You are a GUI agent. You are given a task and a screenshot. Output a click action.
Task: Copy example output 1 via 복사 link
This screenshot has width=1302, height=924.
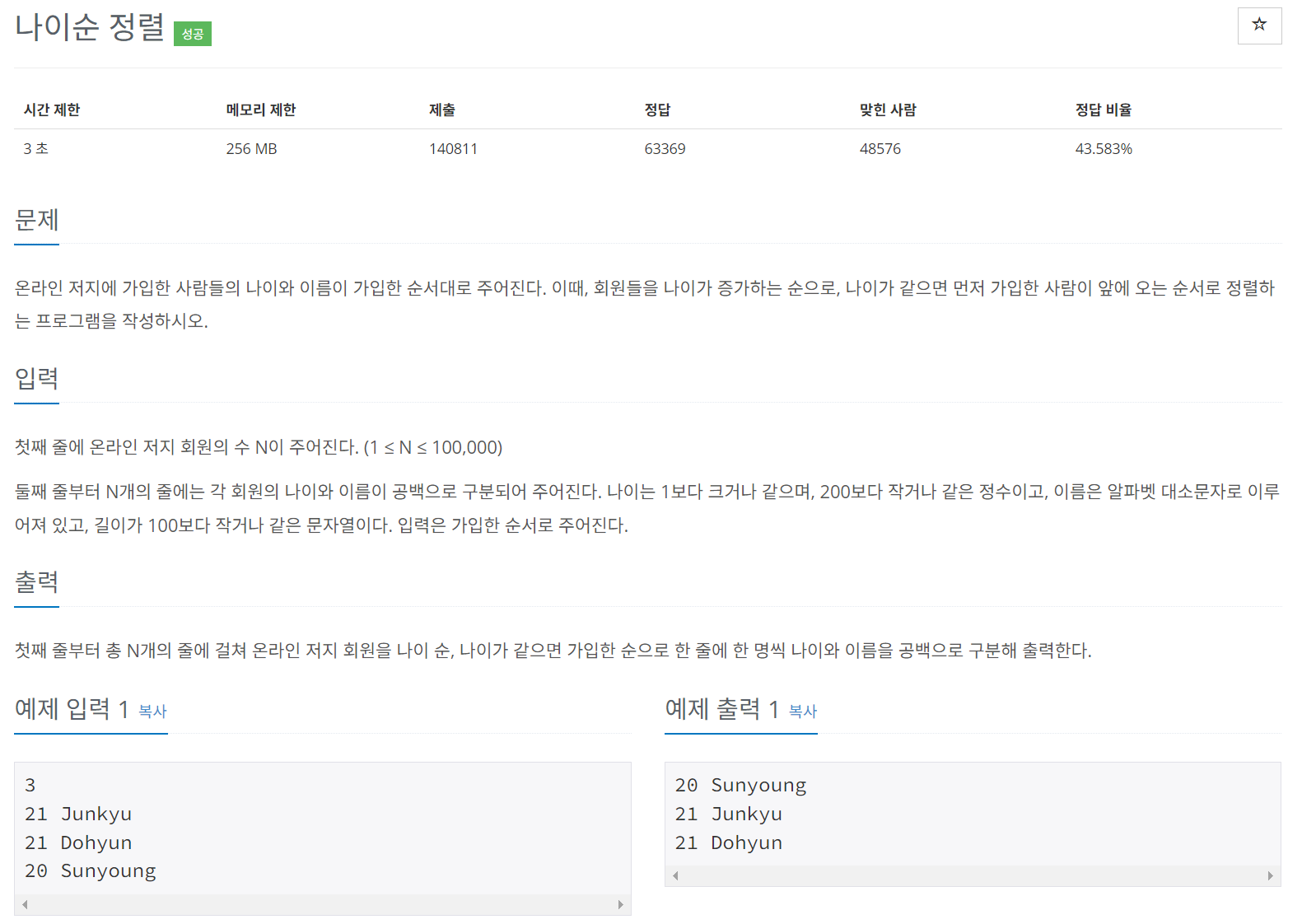(x=803, y=712)
